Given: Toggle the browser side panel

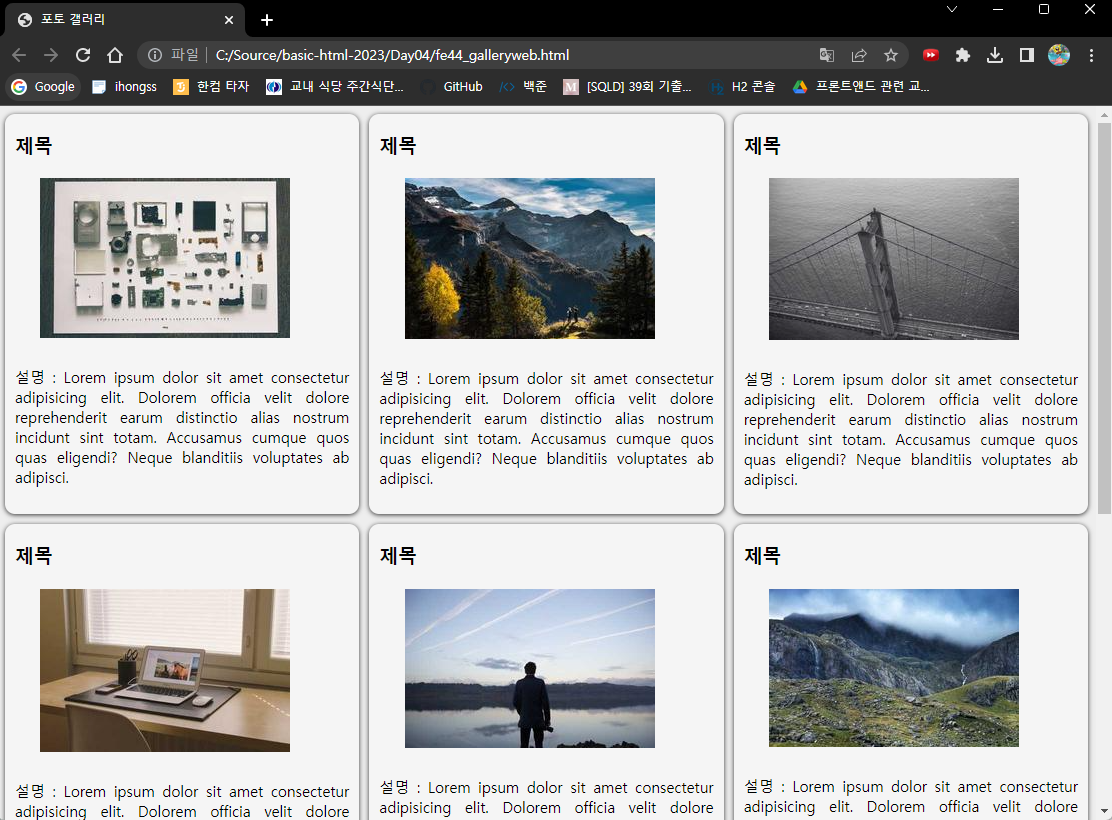Looking at the screenshot, I should (x=1026, y=55).
